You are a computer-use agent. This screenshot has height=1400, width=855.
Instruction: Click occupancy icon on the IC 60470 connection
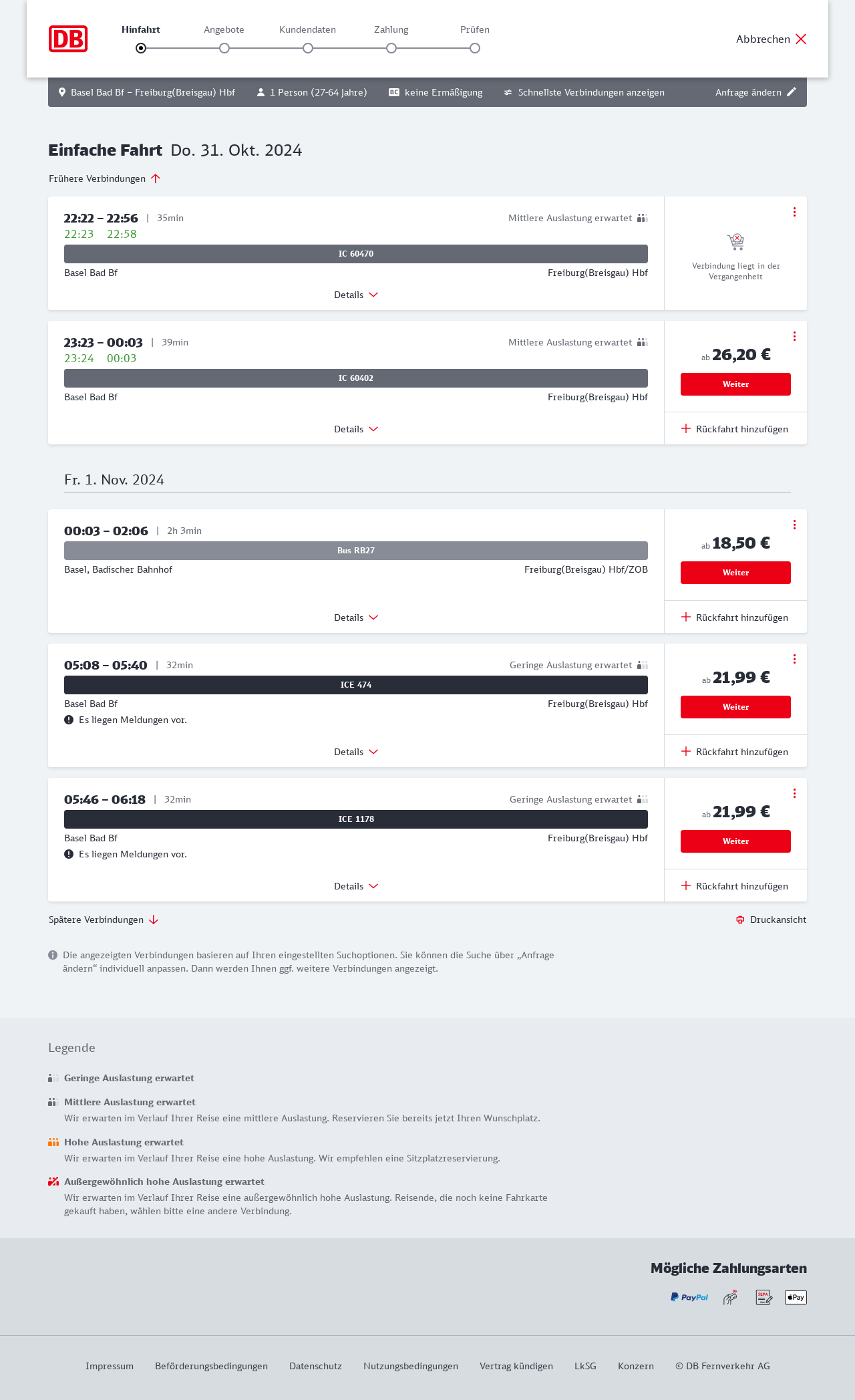642,218
